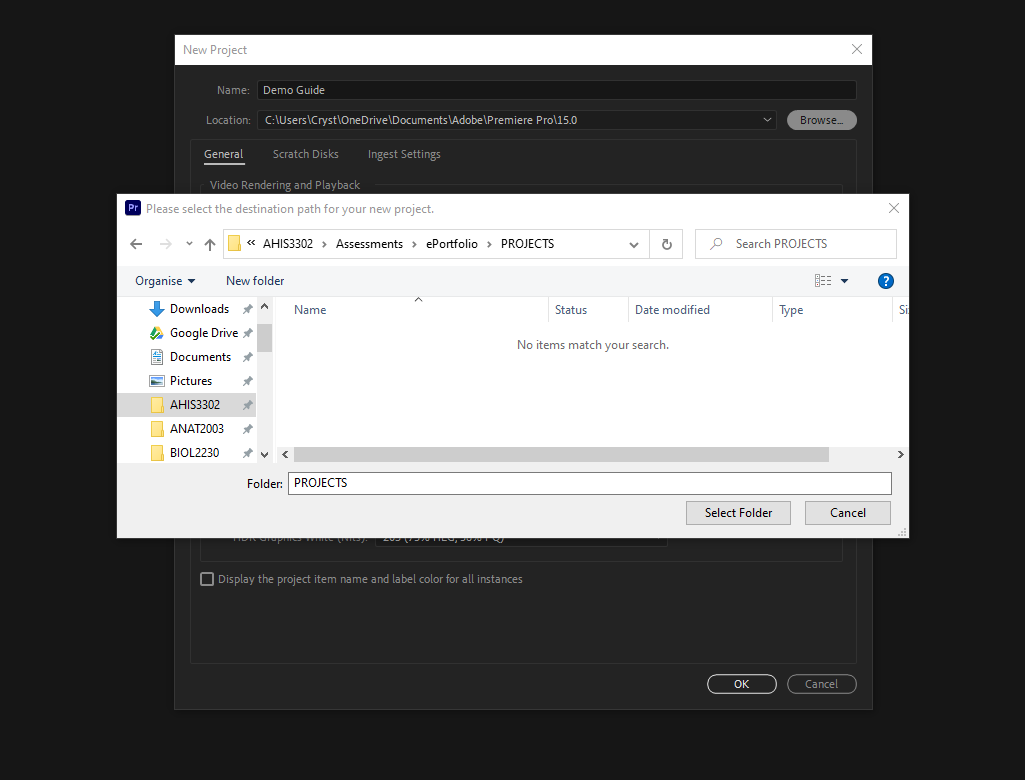The width and height of the screenshot is (1025, 780).
Task: Open Pictures in the navigation pane
Action: 191,381
